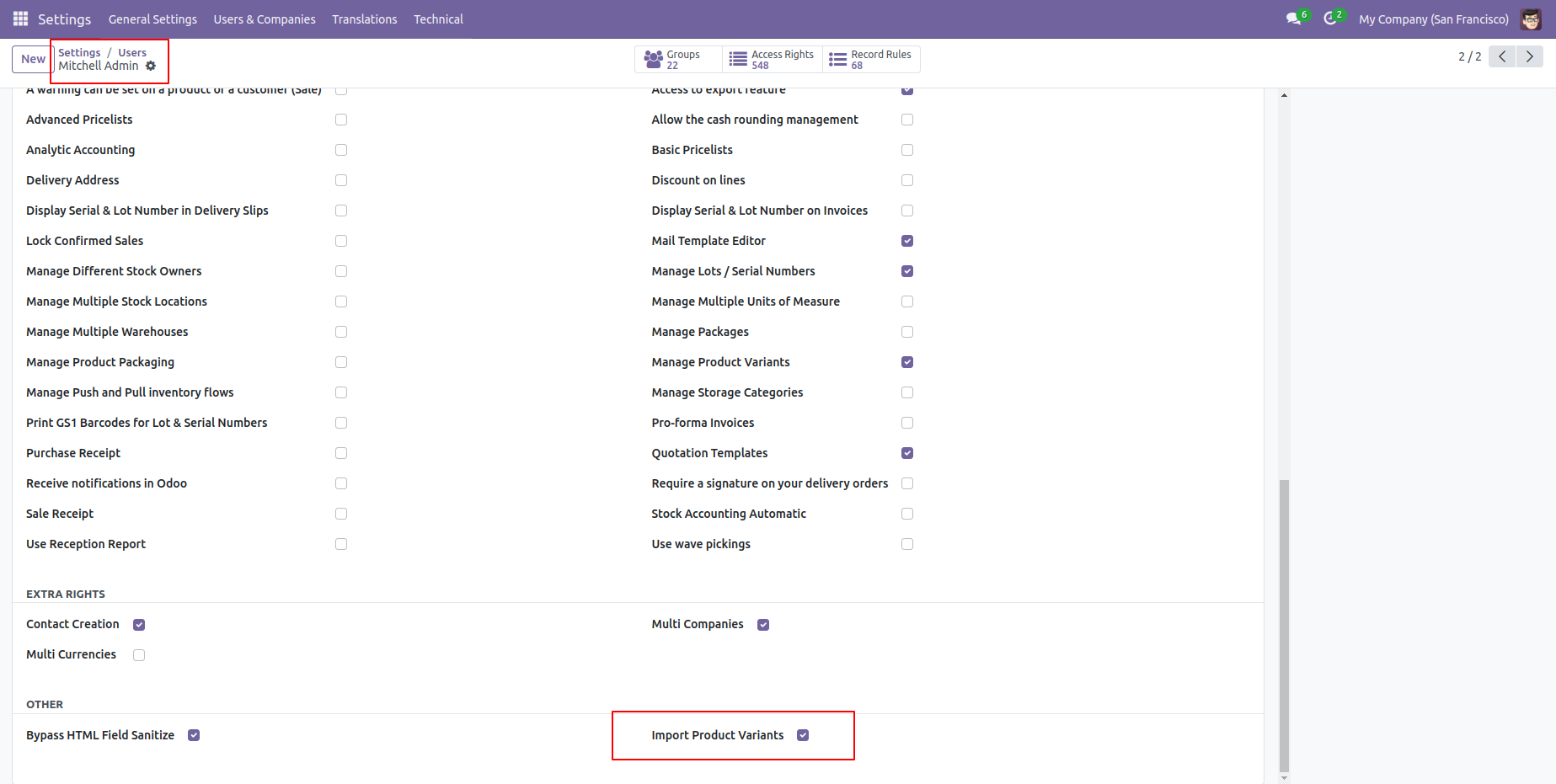
Task: Open the apps grid menu
Action: [x=19, y=19]
